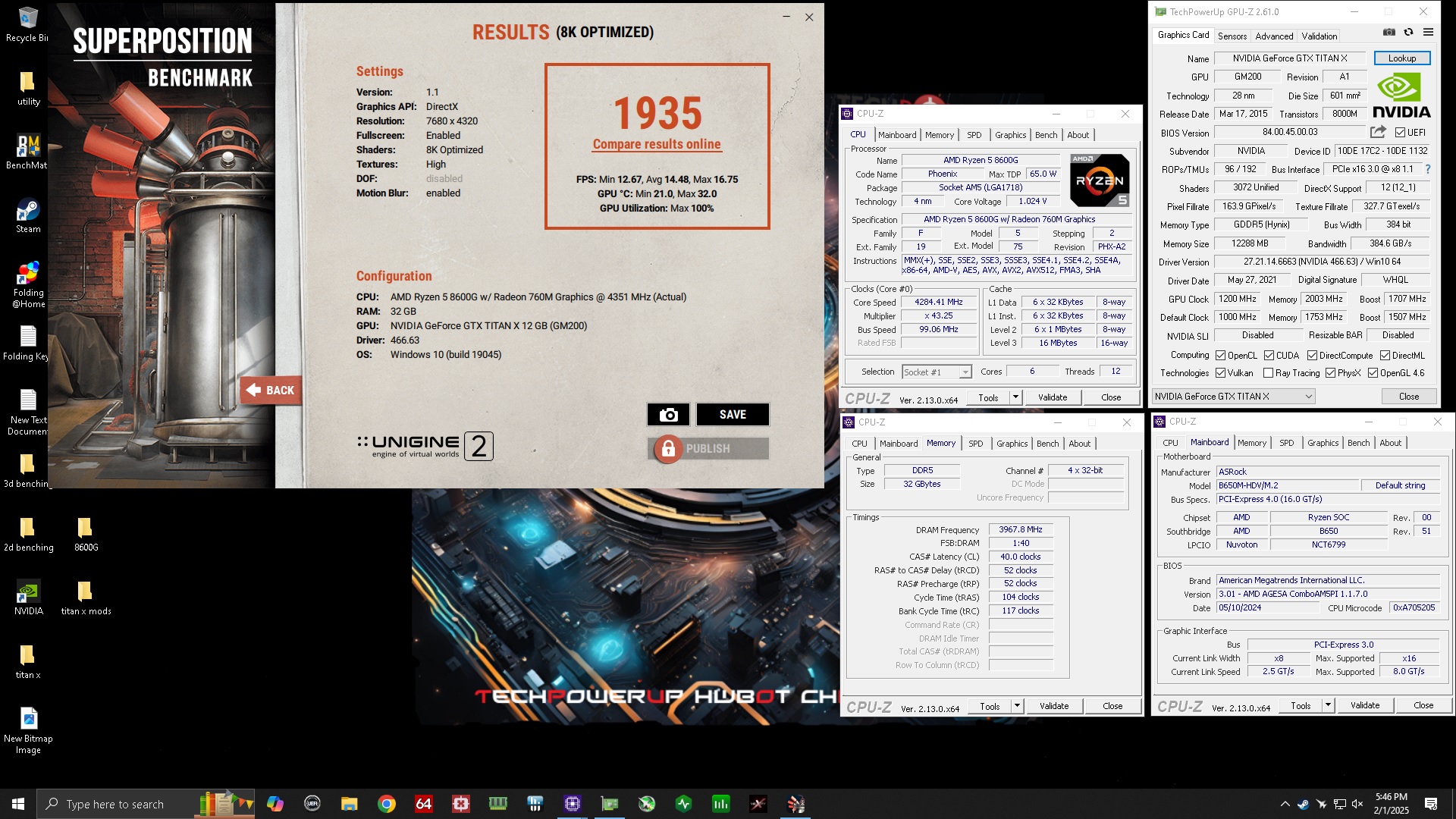
Task: Expand Tools dropdown arrow in Memory tab window
Action: point(1017,706)
